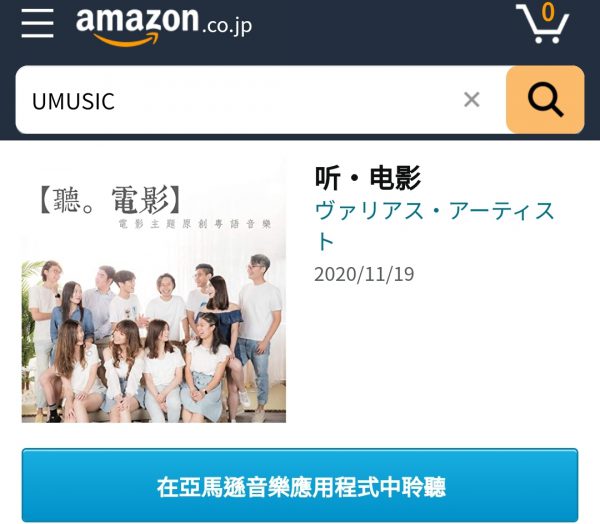Viewport: 600px width, 524px height.
Task: Open the ヴァリアス・アーティスト artist link
Action: (435, 226)
